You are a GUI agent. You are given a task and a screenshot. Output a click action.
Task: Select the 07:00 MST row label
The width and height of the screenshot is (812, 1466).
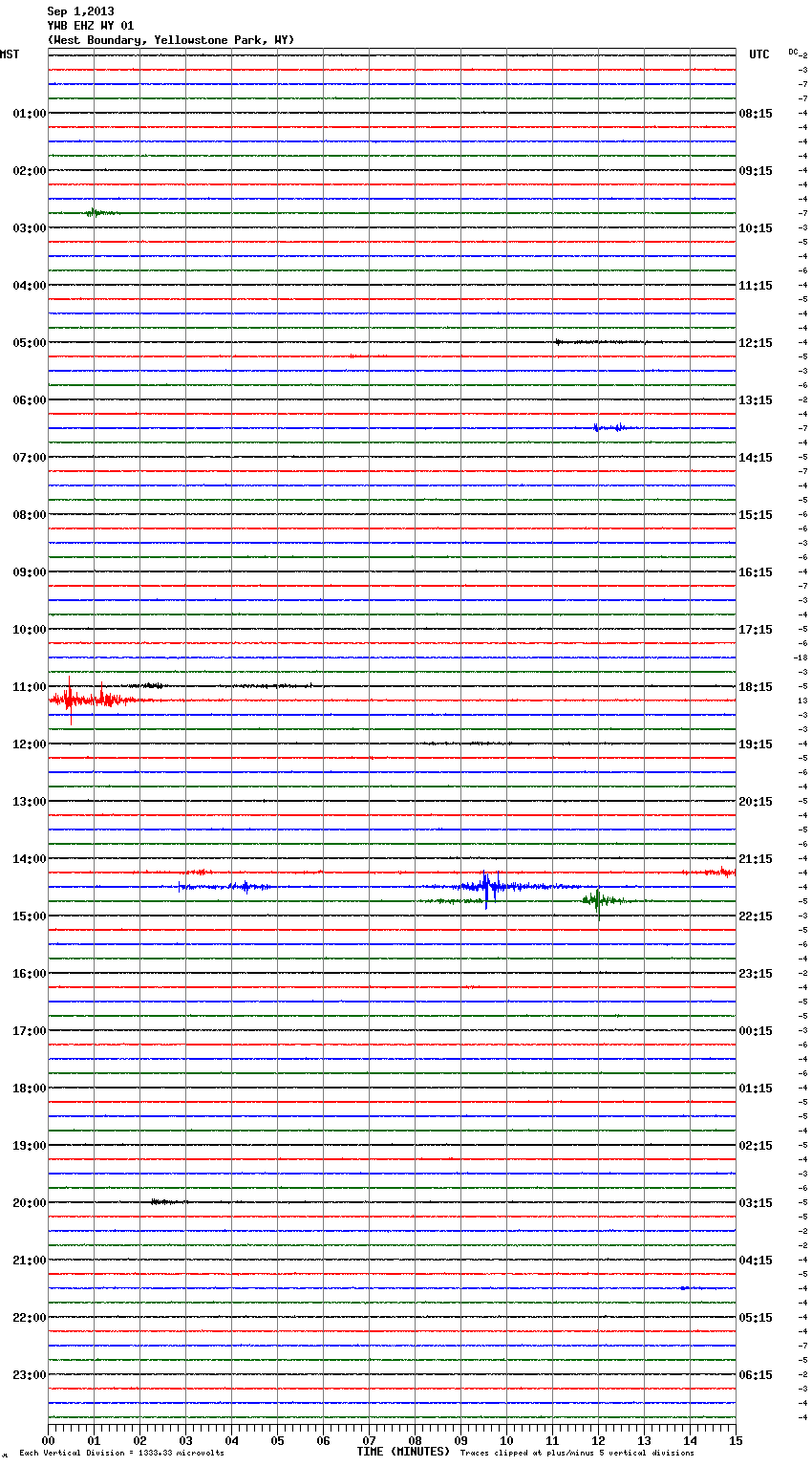tap(29, 458)
